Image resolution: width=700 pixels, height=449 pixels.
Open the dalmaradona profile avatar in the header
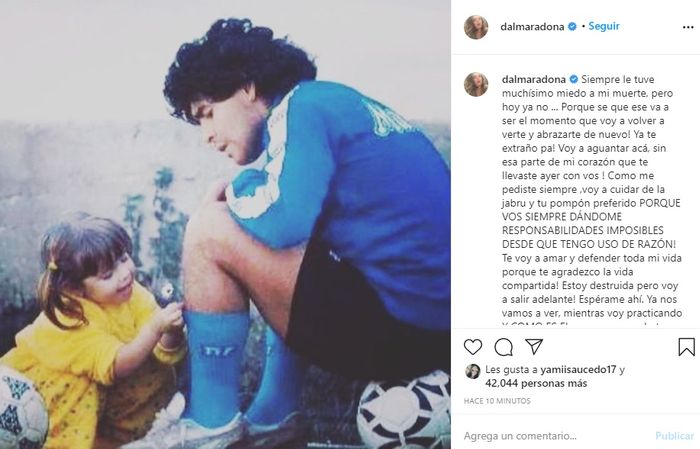(476, 27)
